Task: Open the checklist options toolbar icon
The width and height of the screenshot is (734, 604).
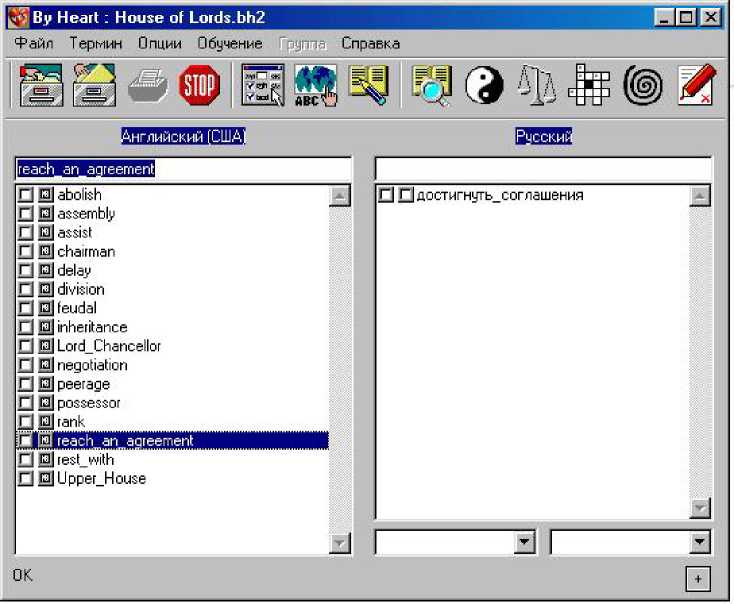Action: 263,85
